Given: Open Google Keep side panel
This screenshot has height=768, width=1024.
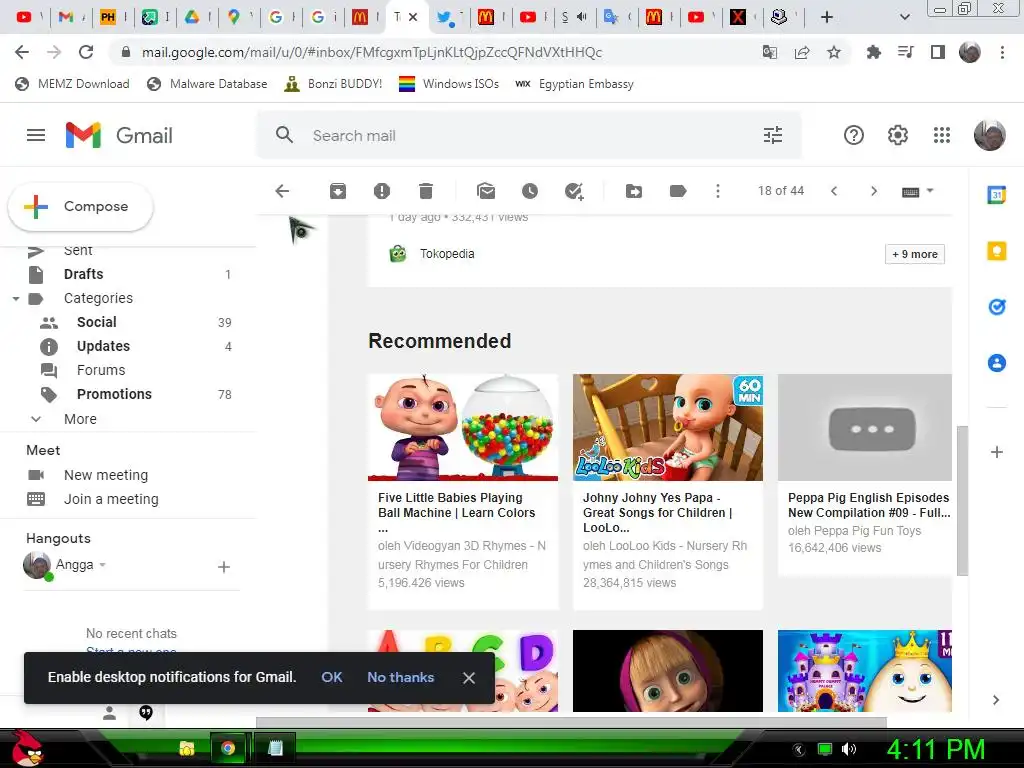Looking at the screenshot, I should (997, 251).
